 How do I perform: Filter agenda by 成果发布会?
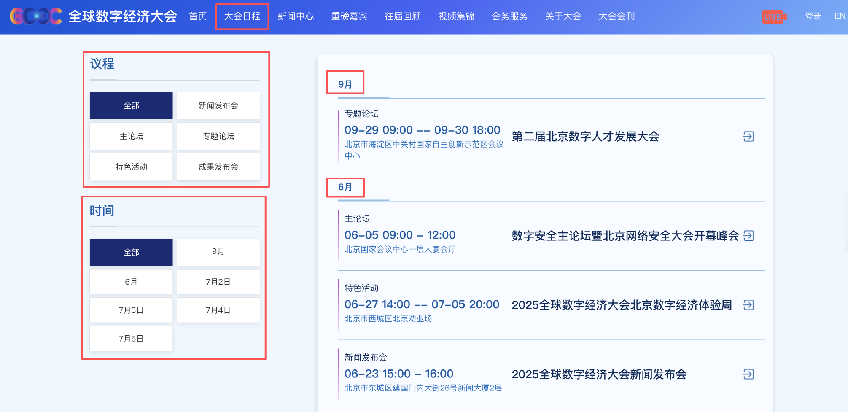click(218, 166)
